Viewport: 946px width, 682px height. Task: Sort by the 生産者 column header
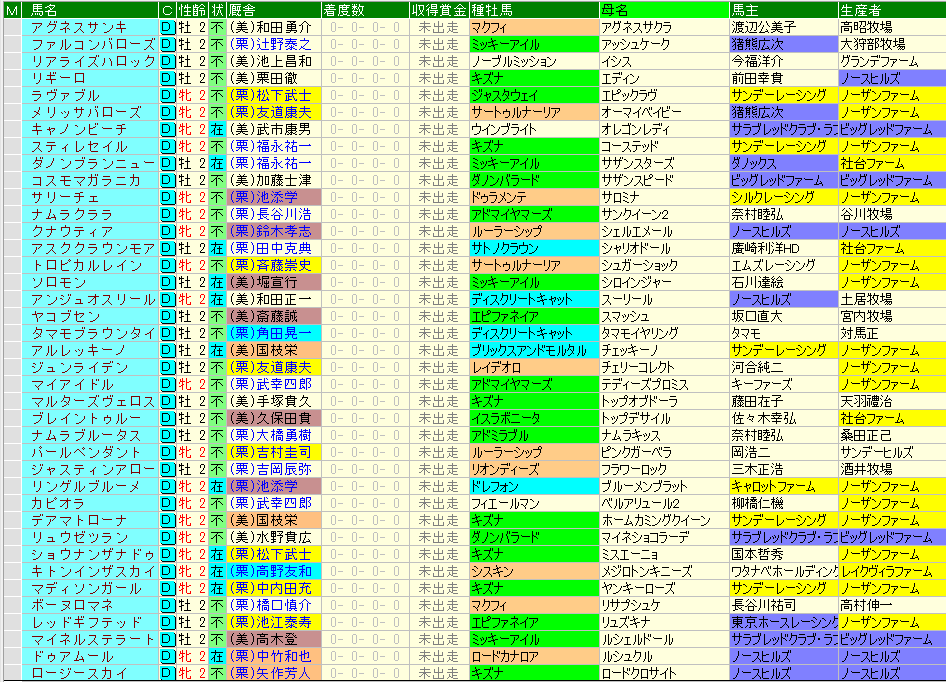pos(892,10)
